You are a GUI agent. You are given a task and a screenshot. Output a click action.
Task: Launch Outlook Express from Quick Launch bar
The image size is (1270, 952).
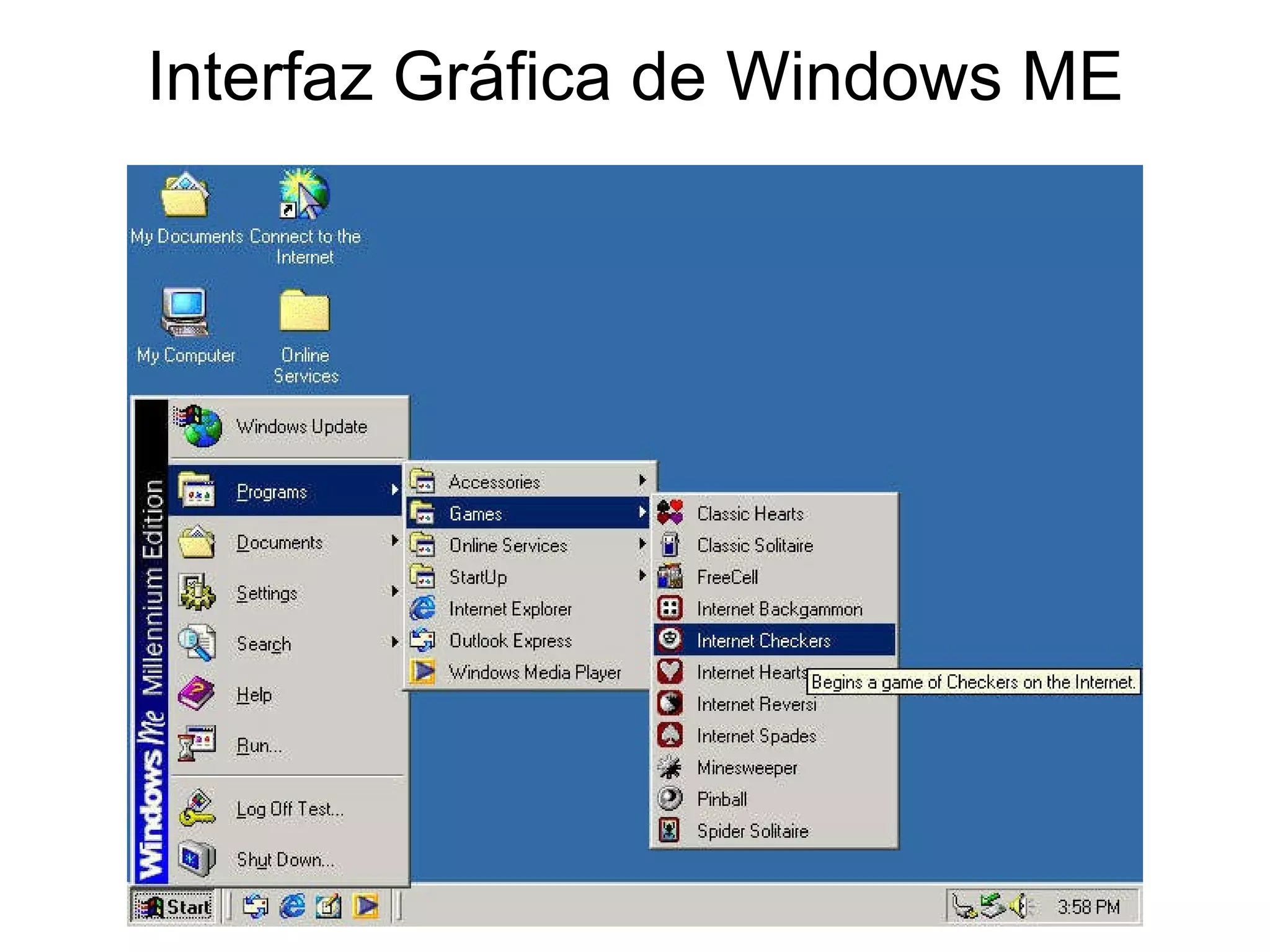255,907
